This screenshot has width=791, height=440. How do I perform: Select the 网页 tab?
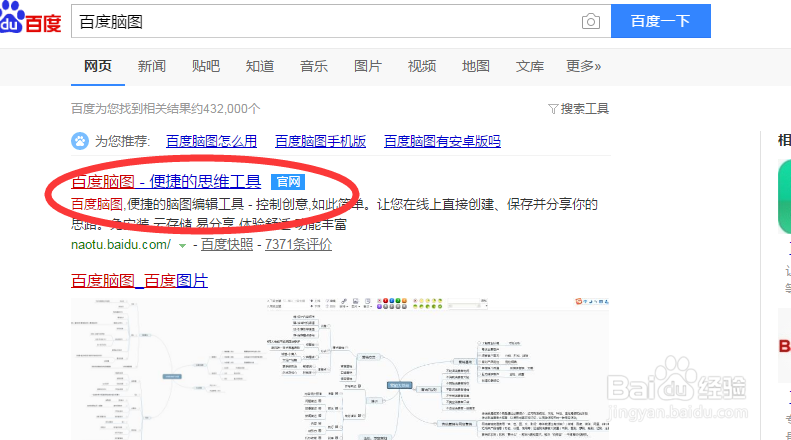tap(97, 66)
